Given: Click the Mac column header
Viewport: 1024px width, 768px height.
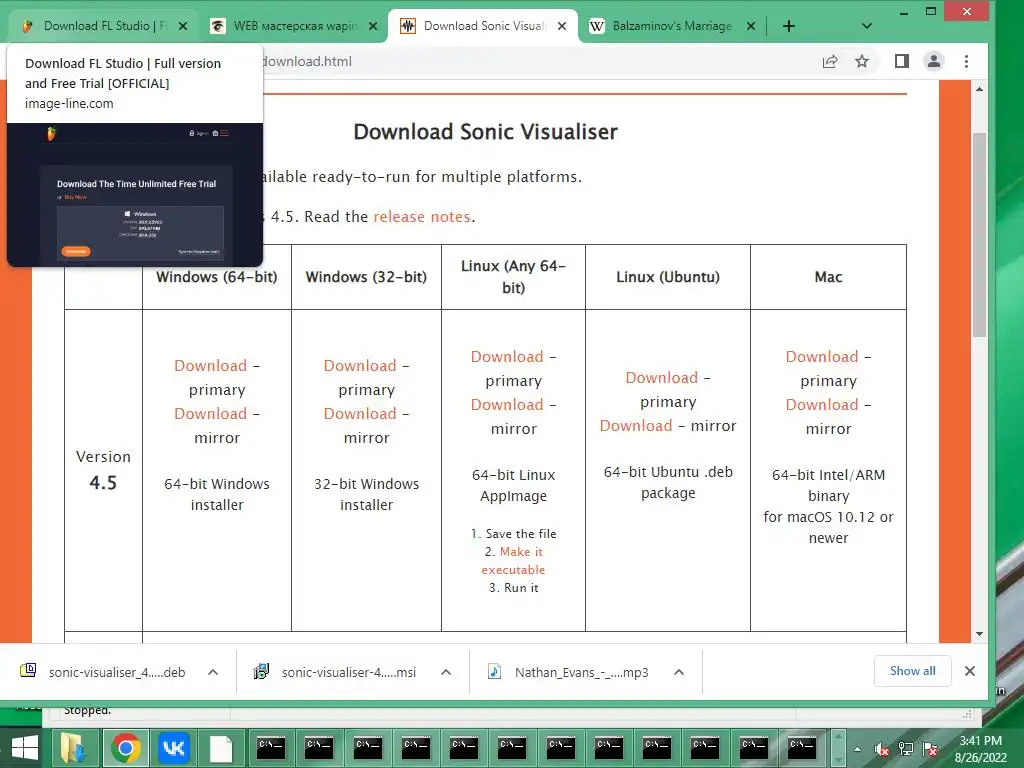Looking at the screenshot, I should (x=828, y=277).
